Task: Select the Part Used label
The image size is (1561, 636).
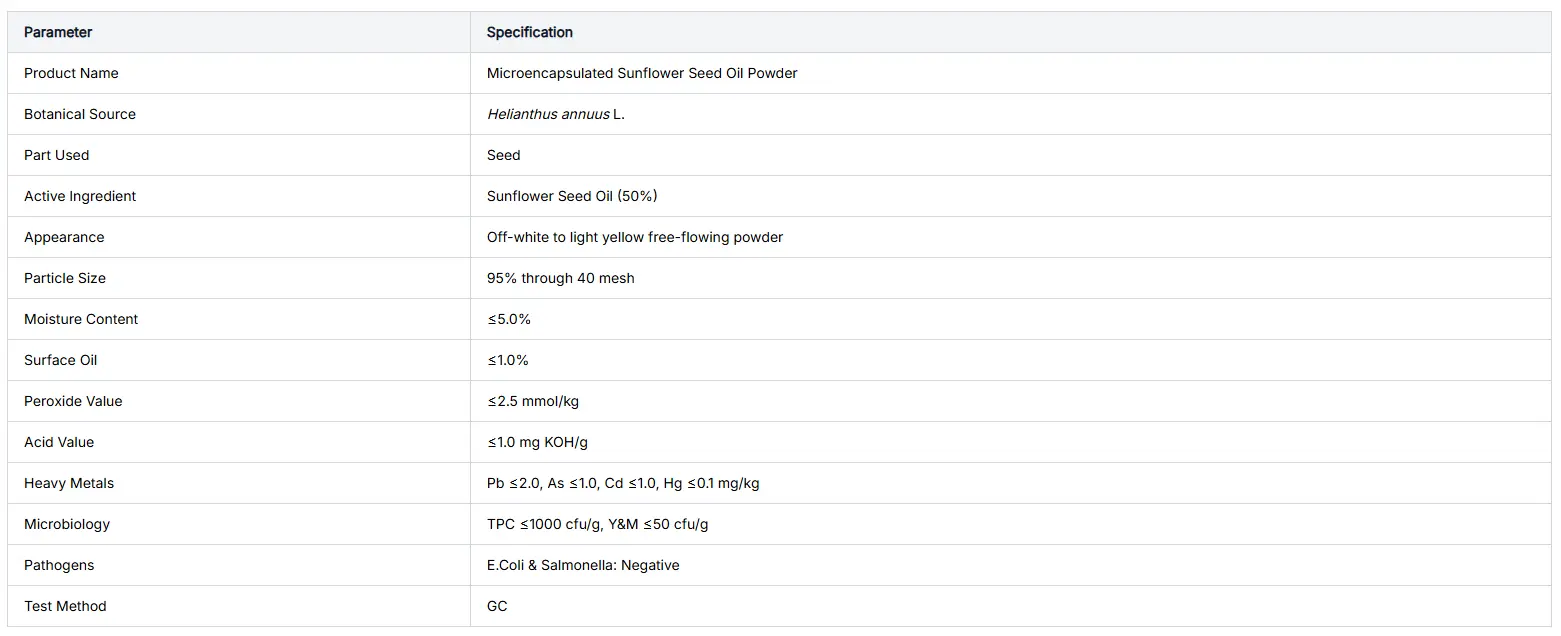Action: tap(57, 155)
